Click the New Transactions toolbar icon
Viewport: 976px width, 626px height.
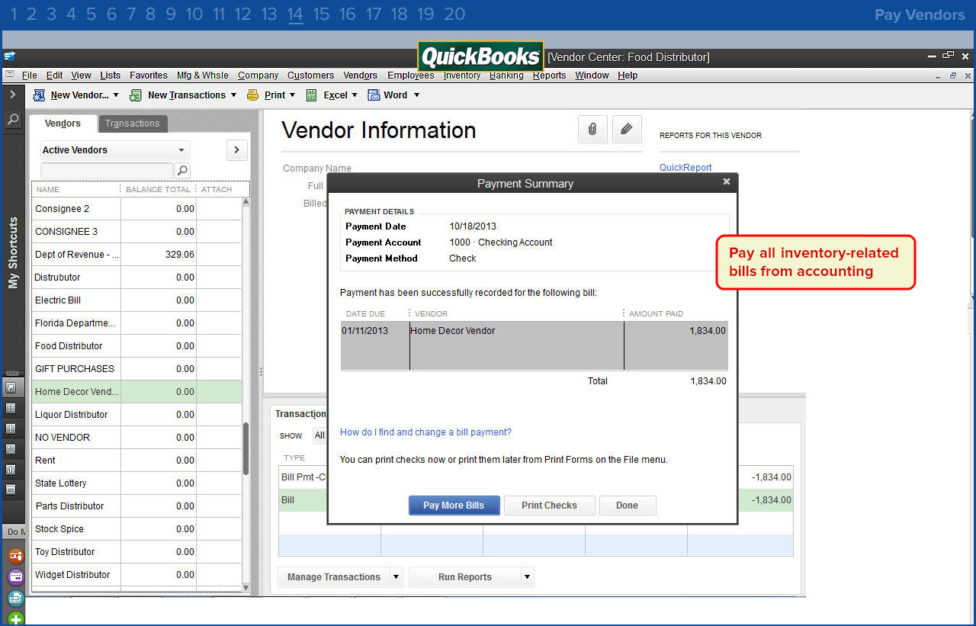tap(135, 95)
